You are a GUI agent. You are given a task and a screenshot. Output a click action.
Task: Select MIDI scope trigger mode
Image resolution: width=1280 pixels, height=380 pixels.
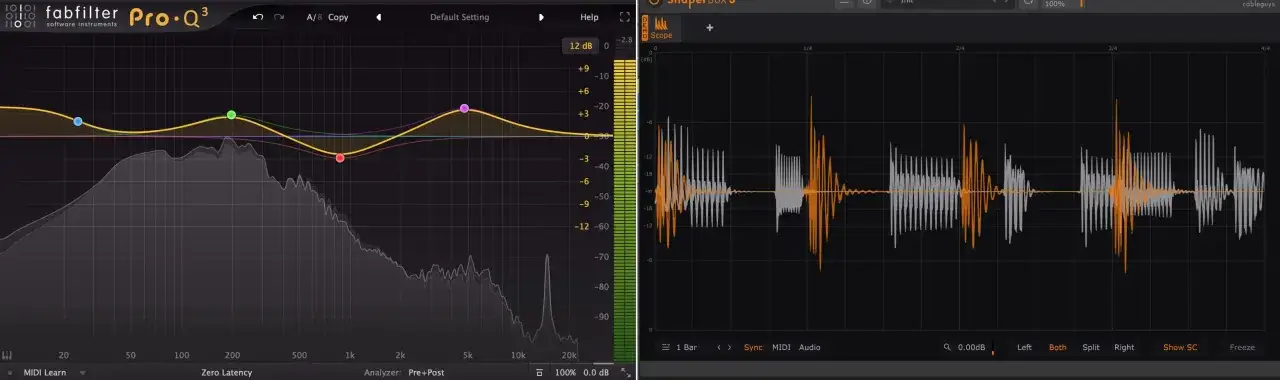(781, 347)
